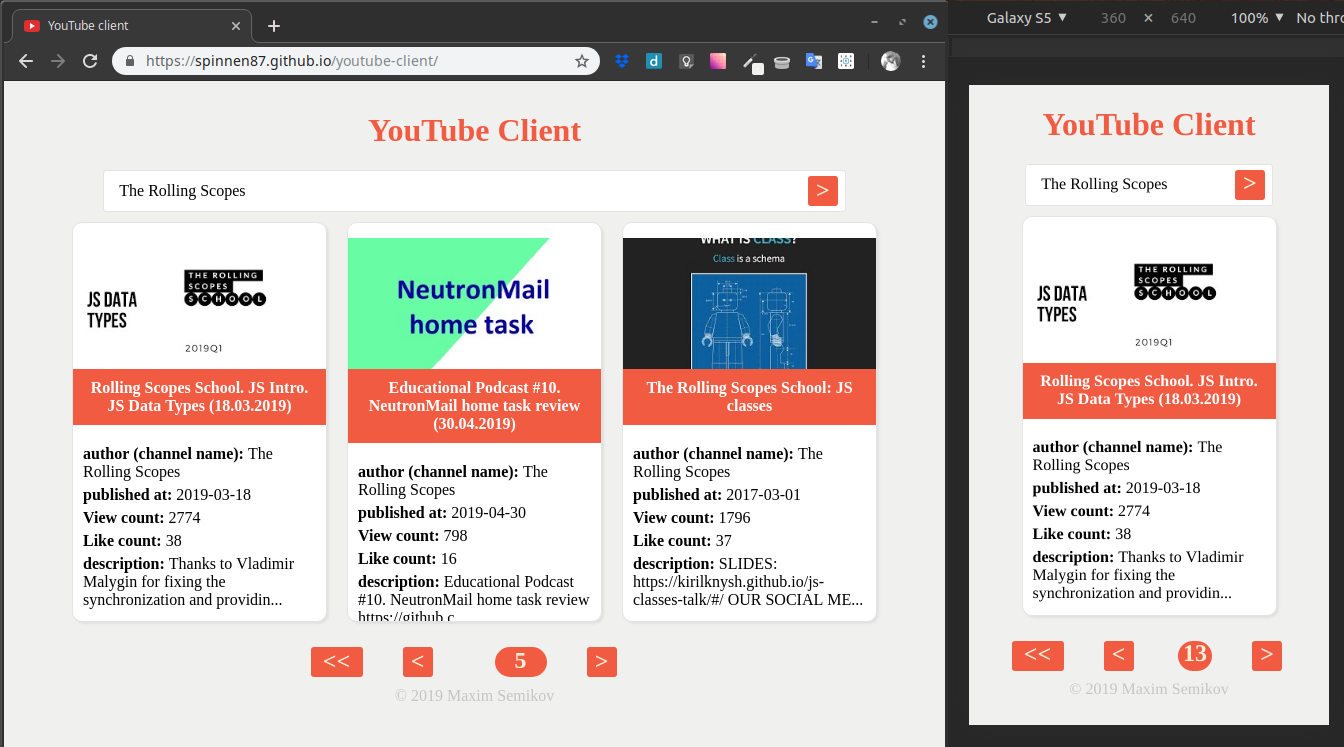This screenshot has height=747, width=1344.
Task: Open the Chrome profile avatar
Action: pyautogui.click(x=890, y=61)
